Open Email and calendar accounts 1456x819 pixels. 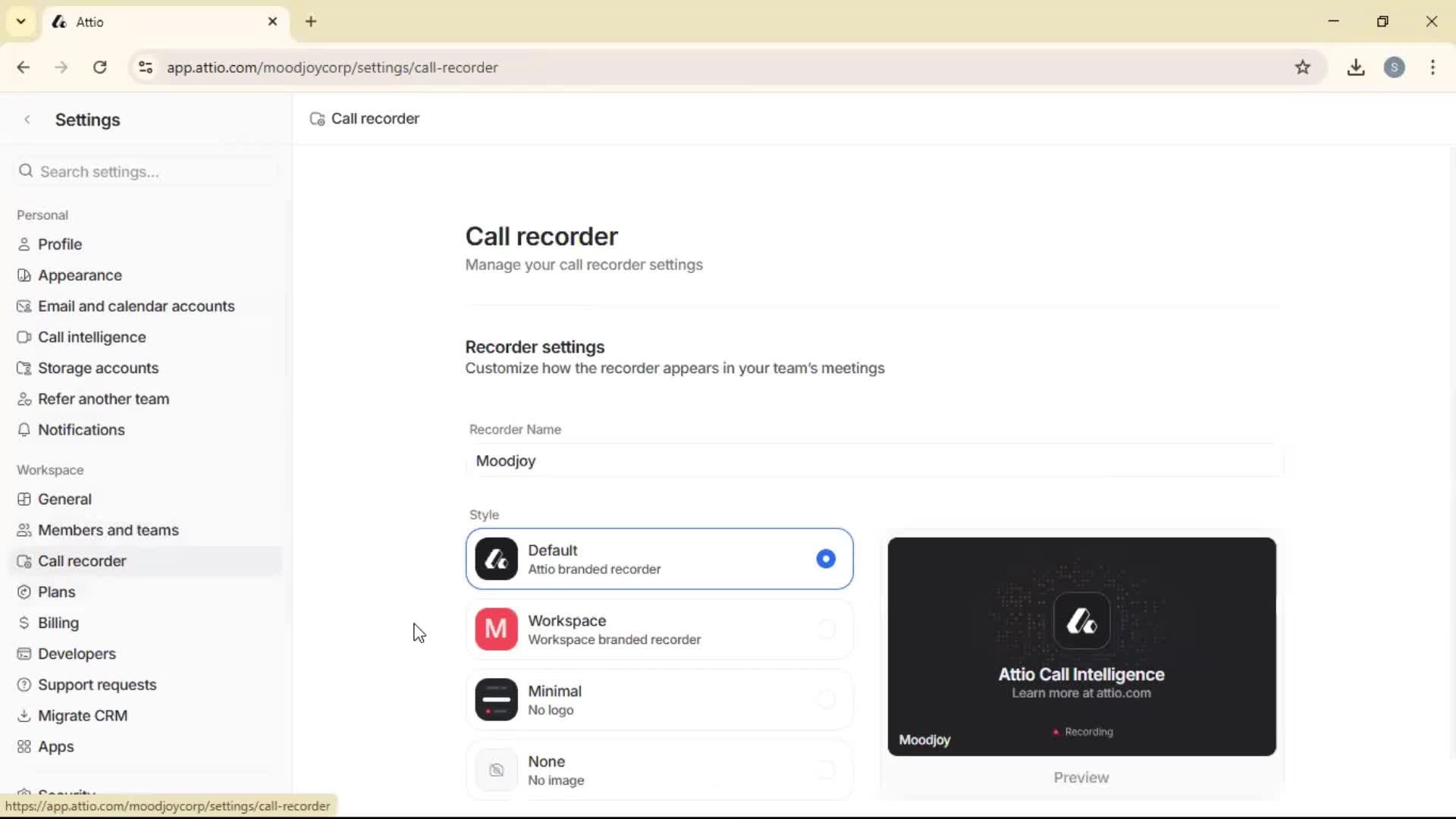click(x=137, y=306)
